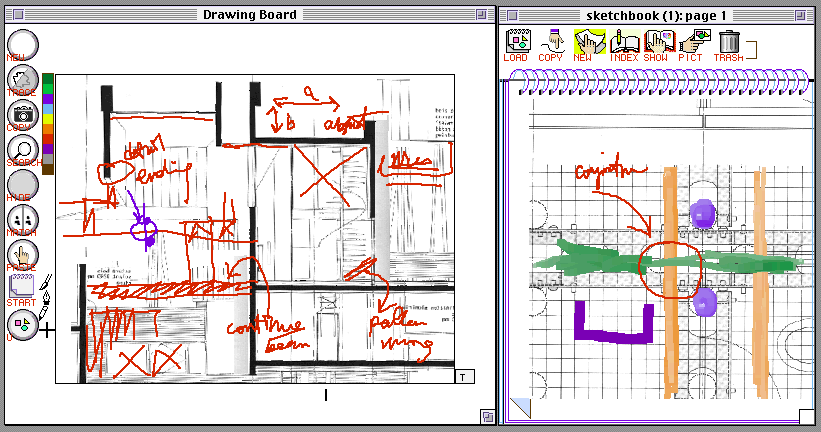This screenshot has width=821, height=432.
Task: Click the HIDE button
Action: tap(23, 185)
